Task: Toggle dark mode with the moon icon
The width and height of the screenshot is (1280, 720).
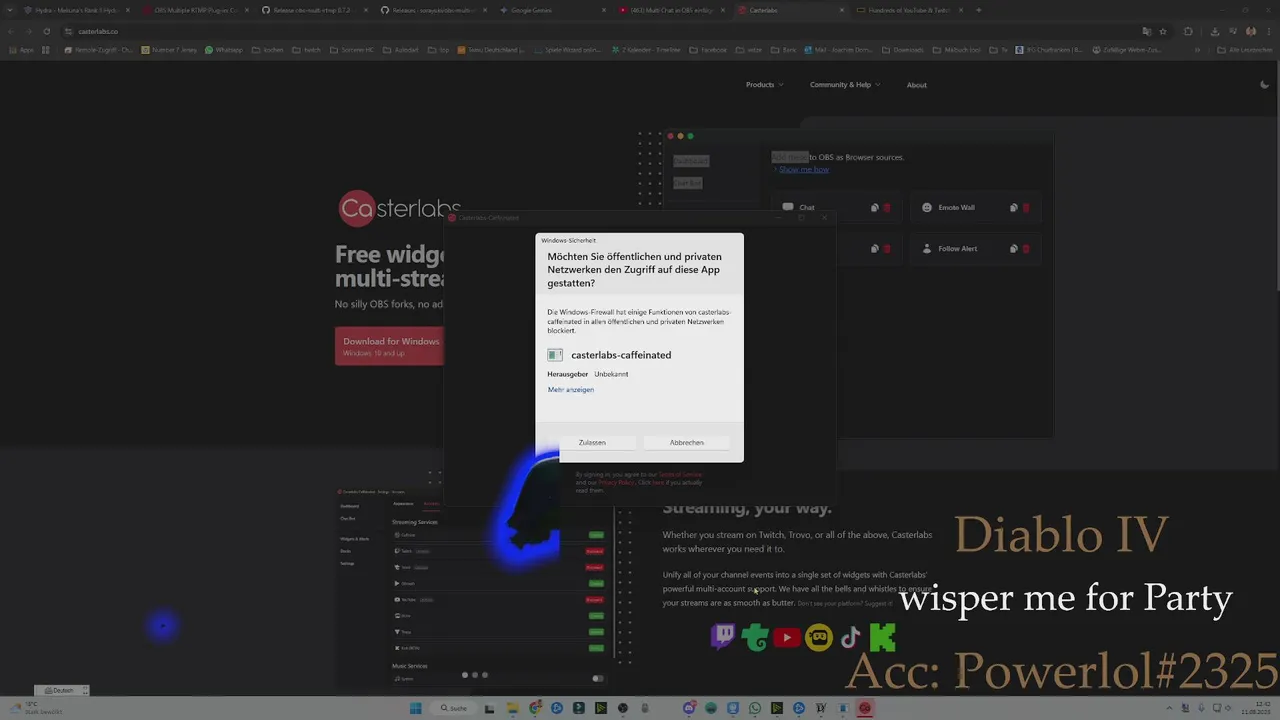Action: coord(1265,85)
